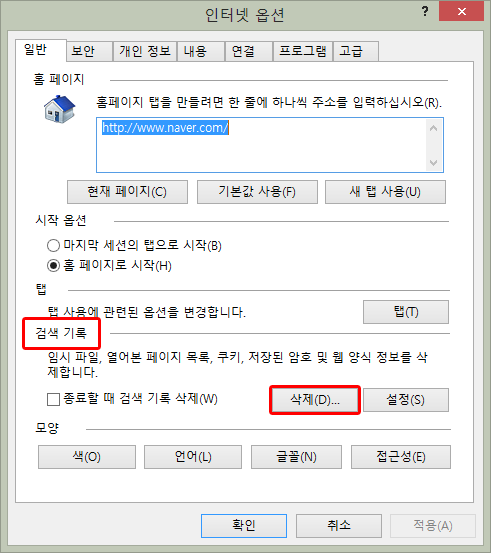Click the question mark help icon
491x553 pixels.
[425, 11]
